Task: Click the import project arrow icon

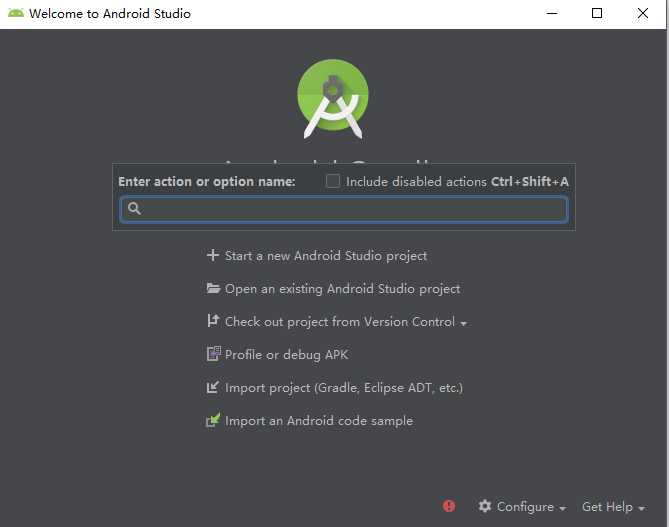Action: point(212,387)
